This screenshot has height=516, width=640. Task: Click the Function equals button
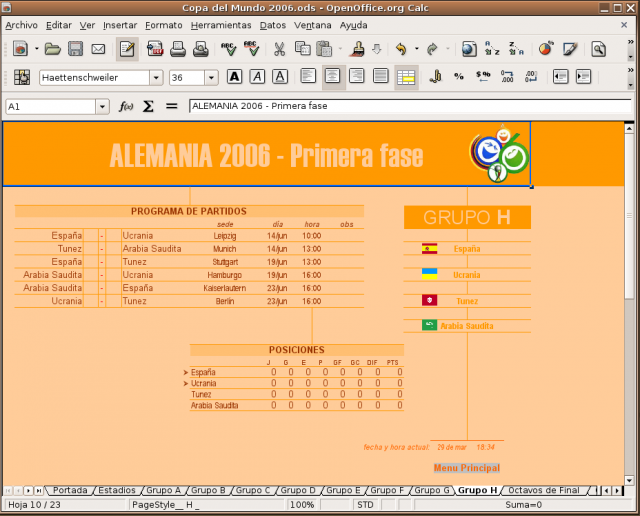click(171, 107)
